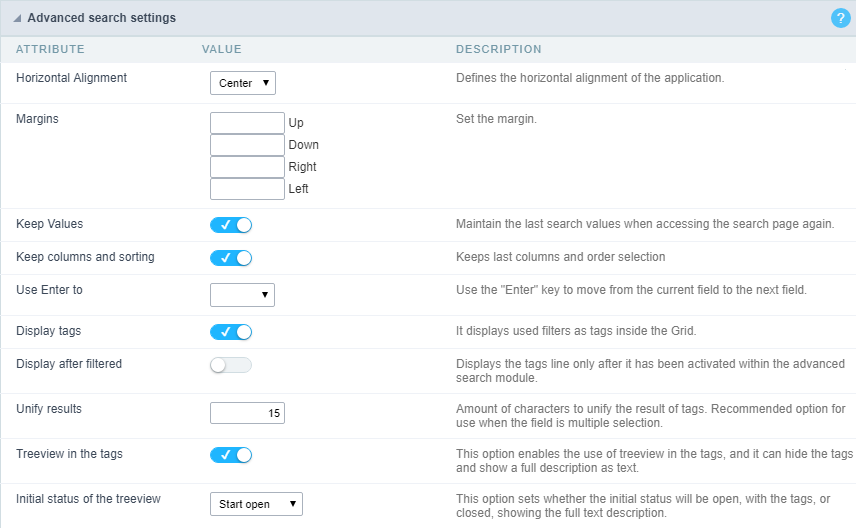Open the Use Enter to dropdown
Screen dimensions: 856x528
coord(242,294)
